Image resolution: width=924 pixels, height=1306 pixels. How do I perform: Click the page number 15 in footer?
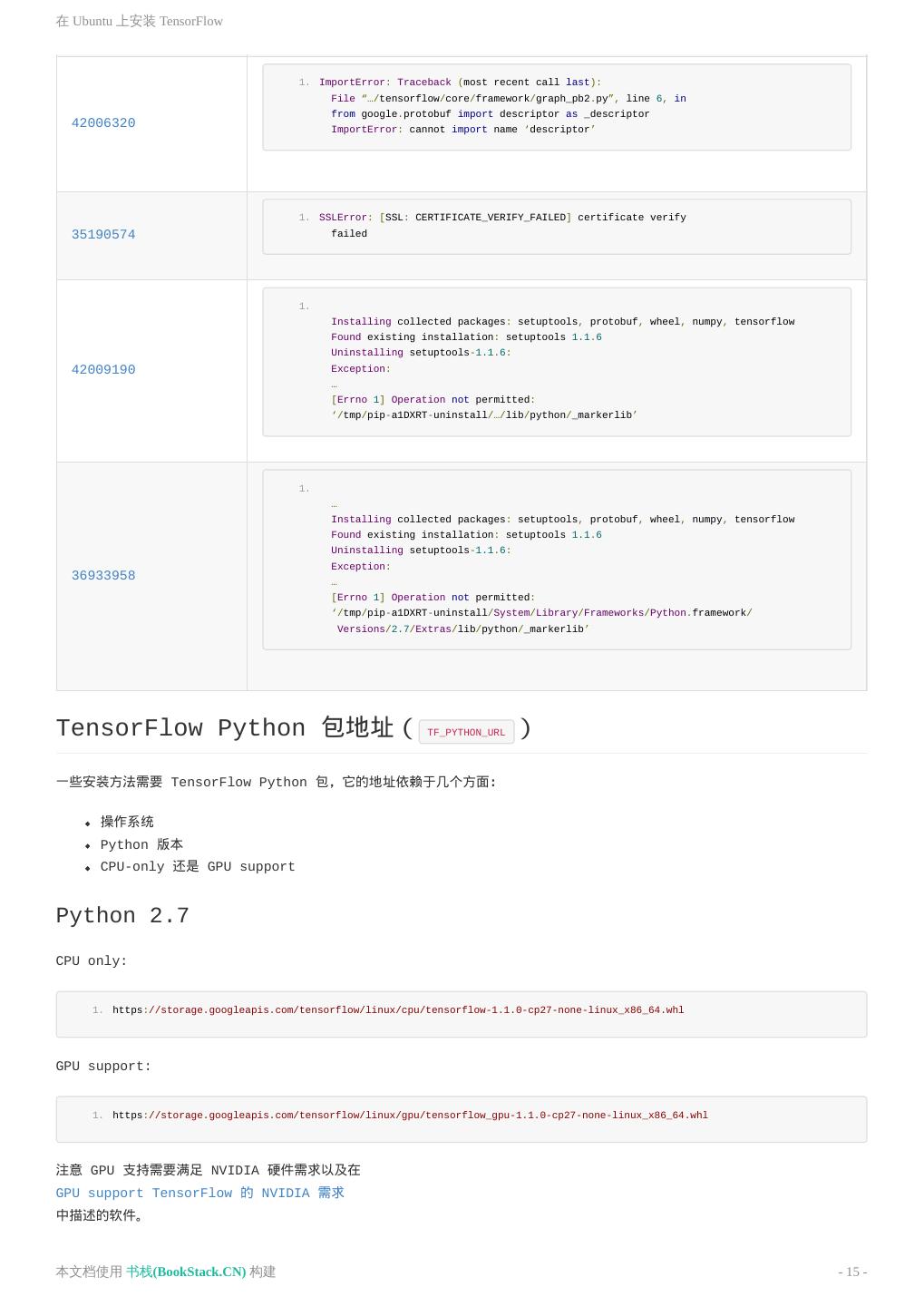tap(852, 1272)
